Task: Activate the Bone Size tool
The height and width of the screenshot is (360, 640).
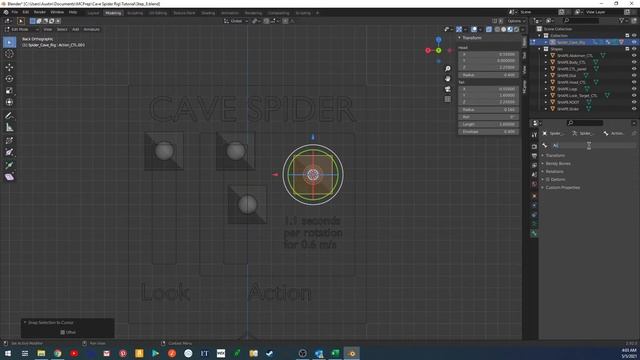Action: tap(9, 152)
